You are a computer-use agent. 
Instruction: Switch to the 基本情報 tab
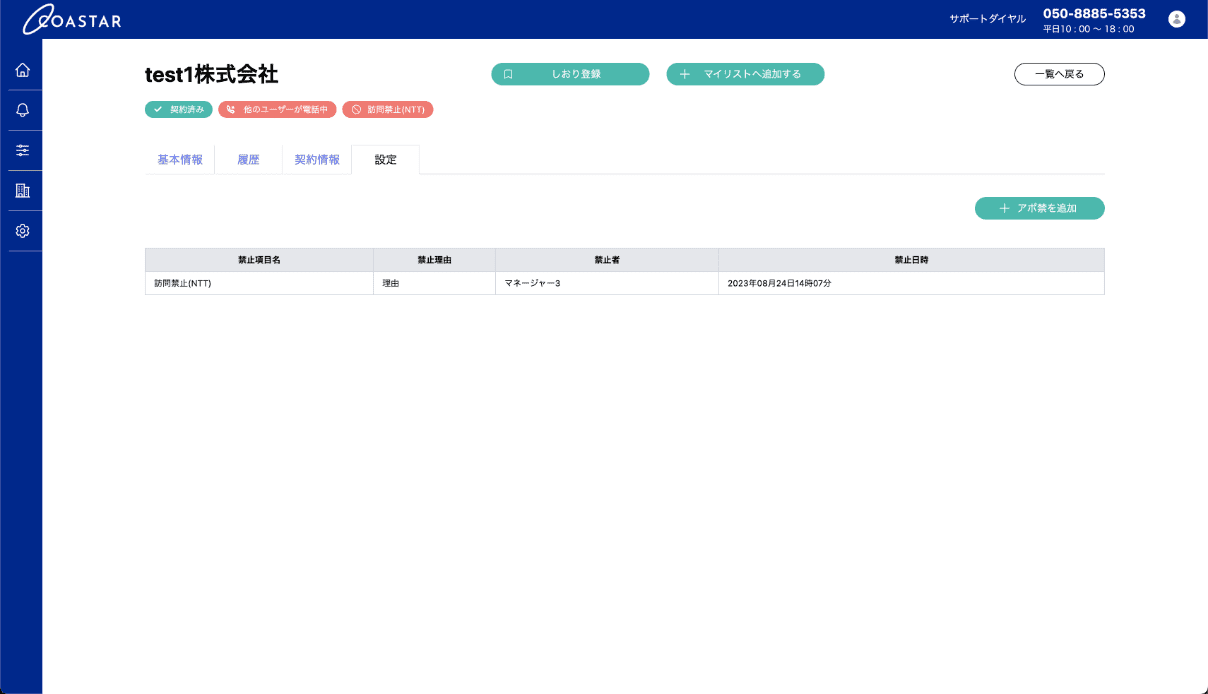coord(180,160)
